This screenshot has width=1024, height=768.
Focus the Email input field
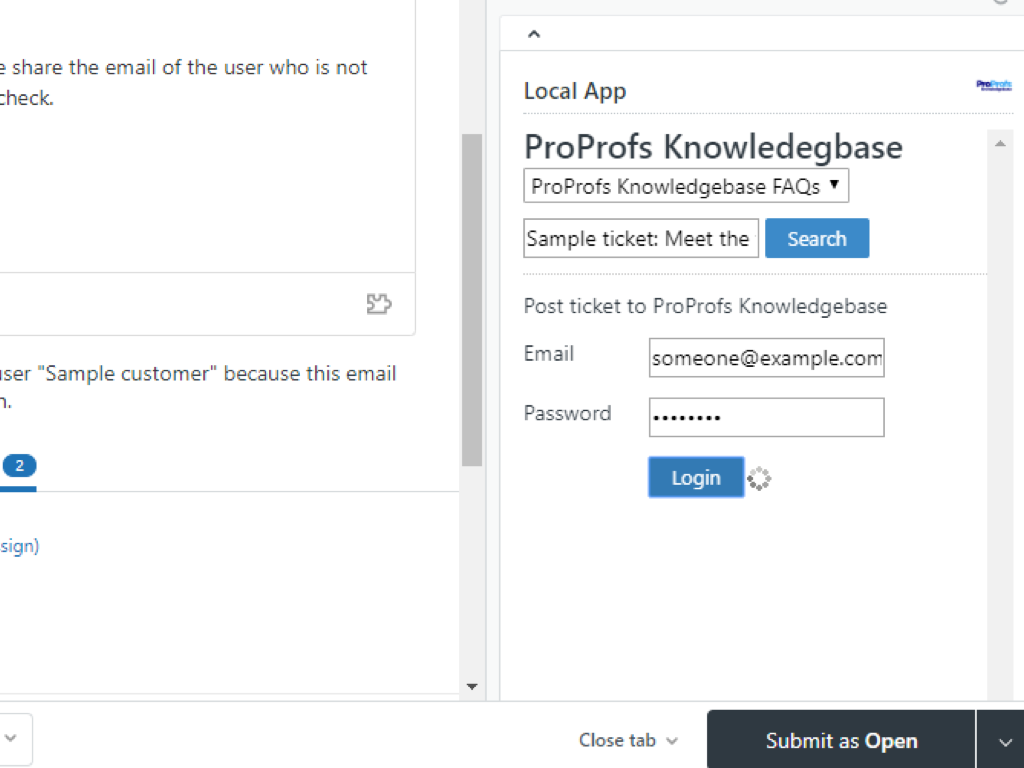click(x=766, y=358)
